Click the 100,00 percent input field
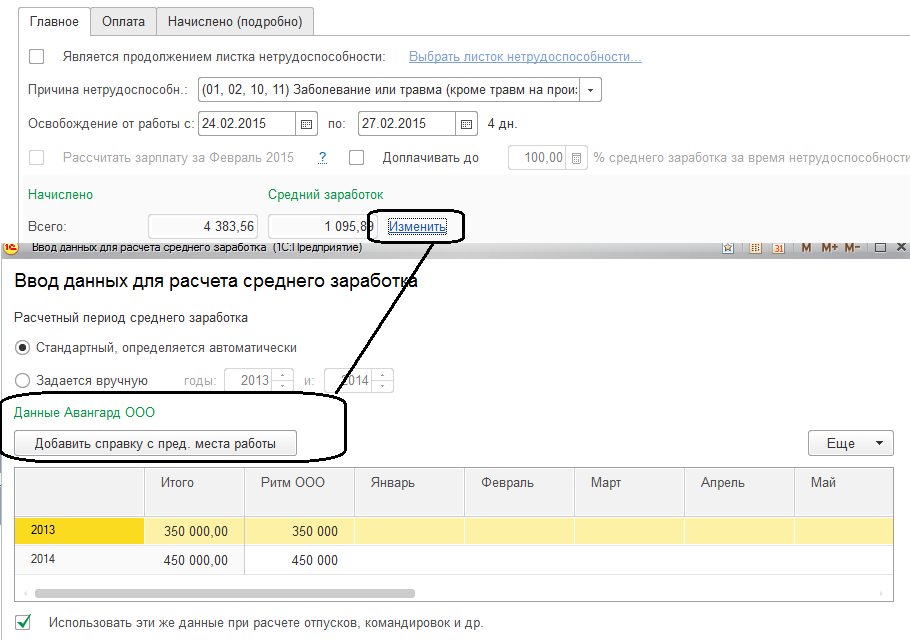The height and width of the screenshot is (640, 910). [537, 158]
